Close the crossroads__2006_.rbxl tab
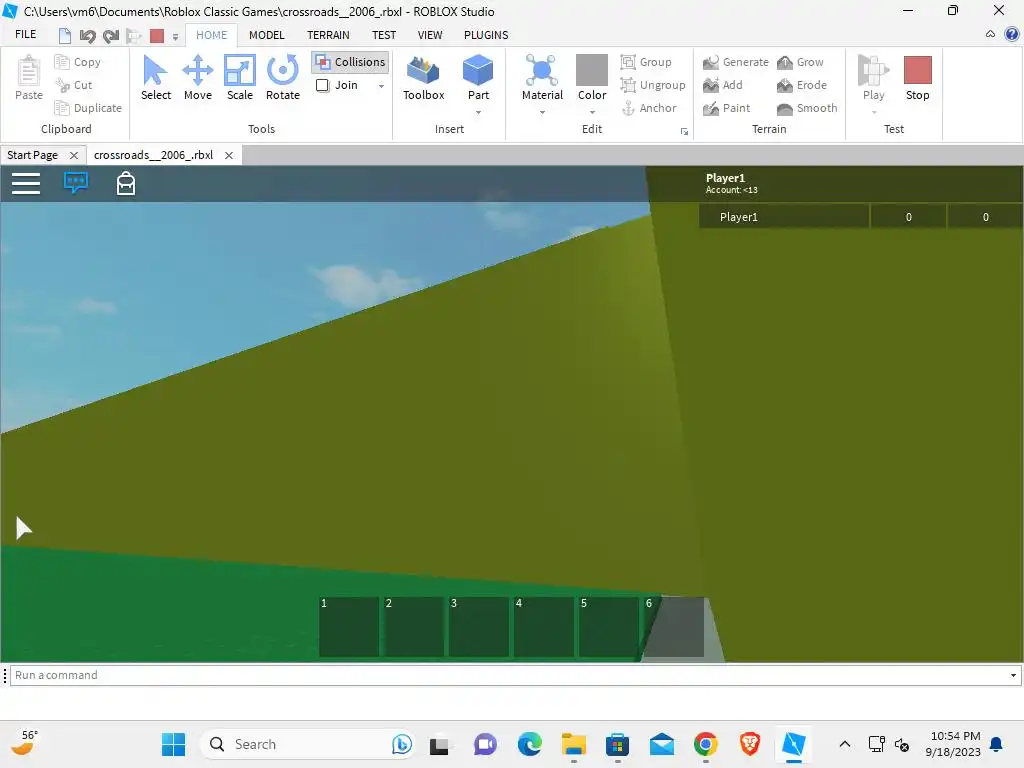 click(229, 155)
